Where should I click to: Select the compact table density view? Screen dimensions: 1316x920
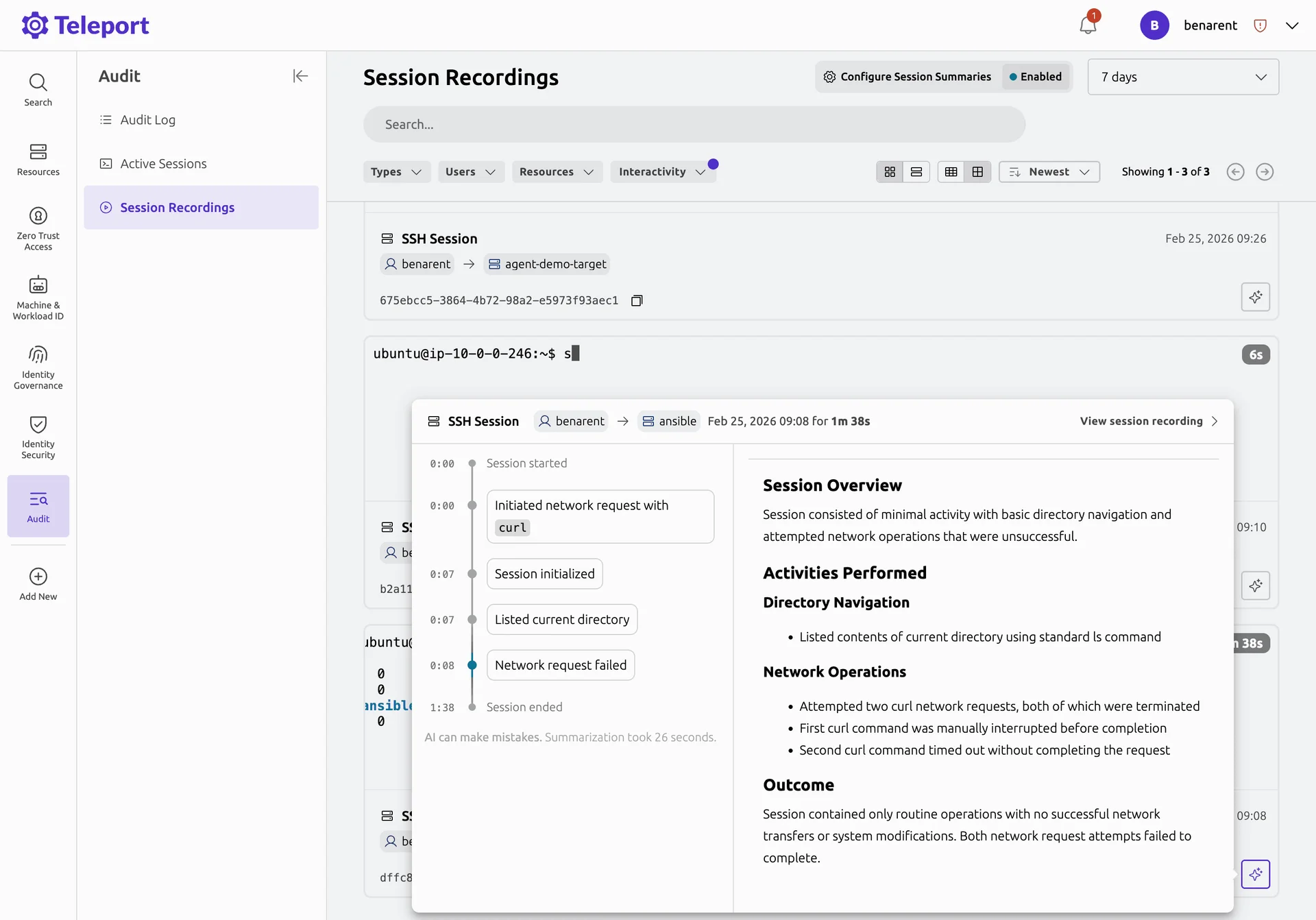(951, 171)
